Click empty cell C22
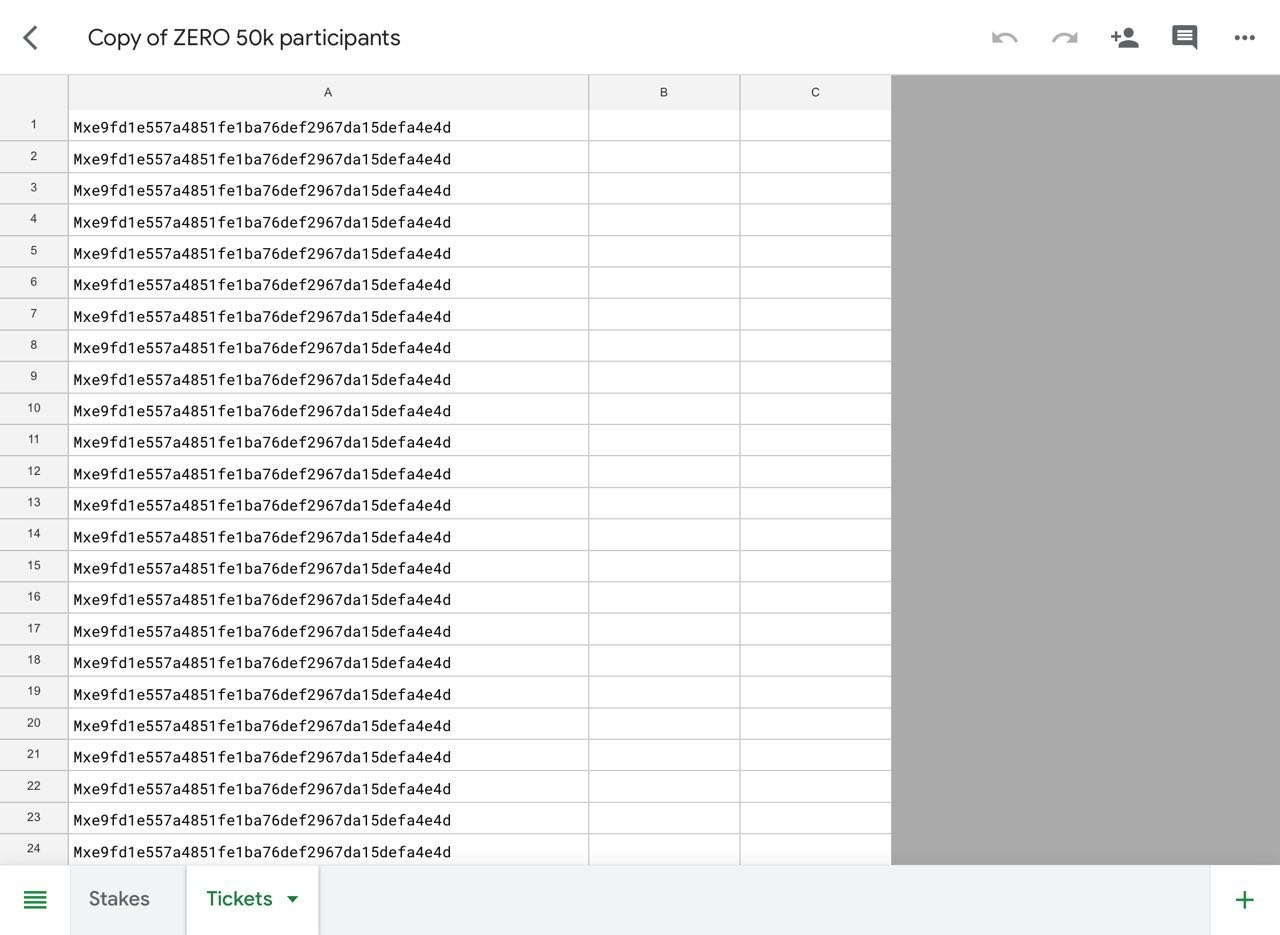Viewport: 1280px width, 935px height. click(x=815, y=788)
